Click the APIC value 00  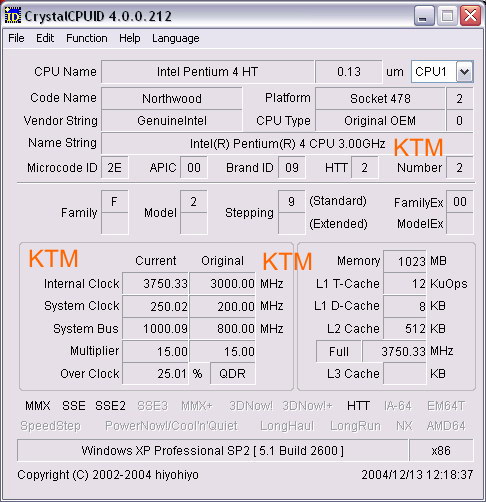click(194, 167)
